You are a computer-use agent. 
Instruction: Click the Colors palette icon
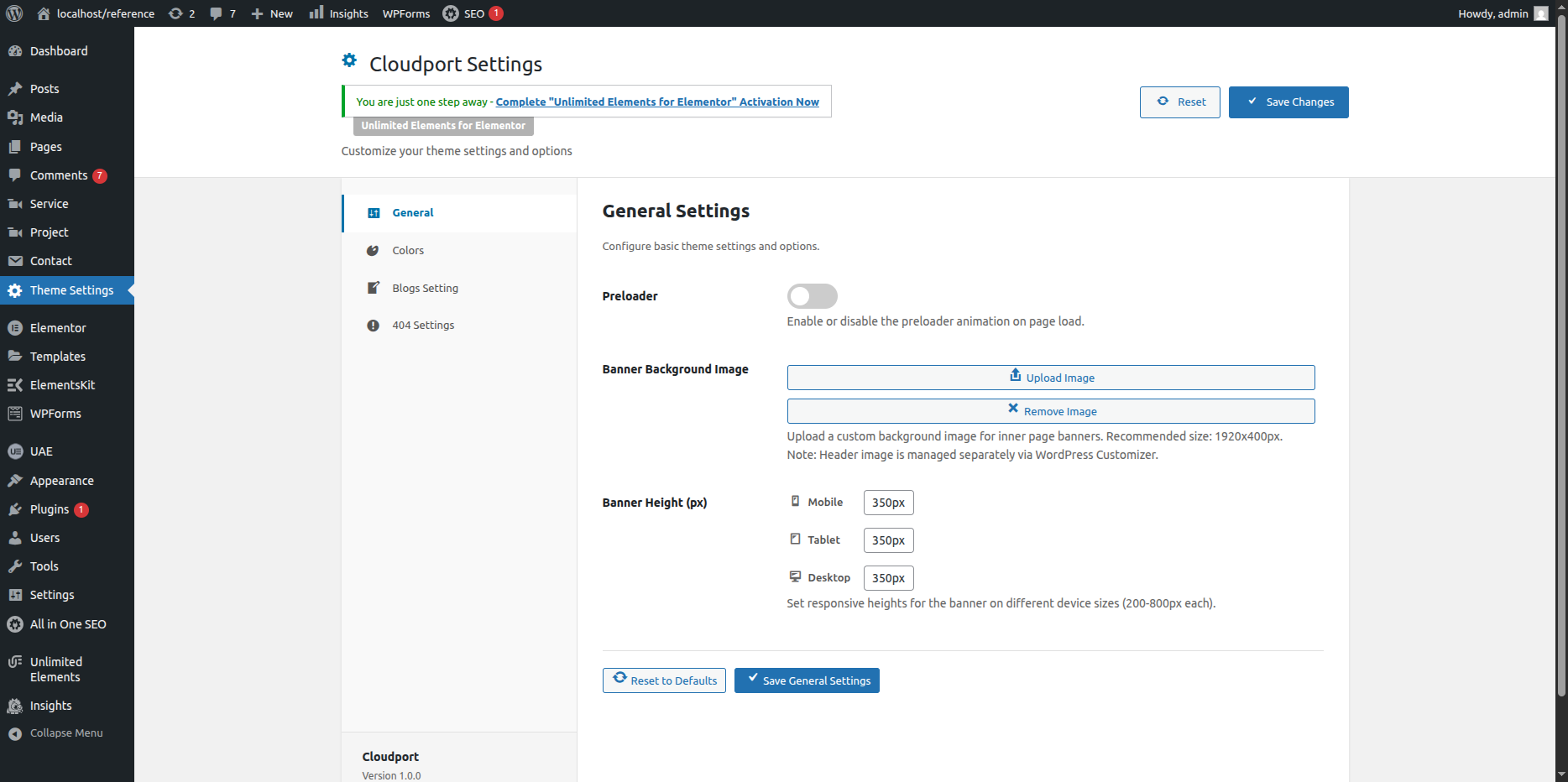pos(373,250)
